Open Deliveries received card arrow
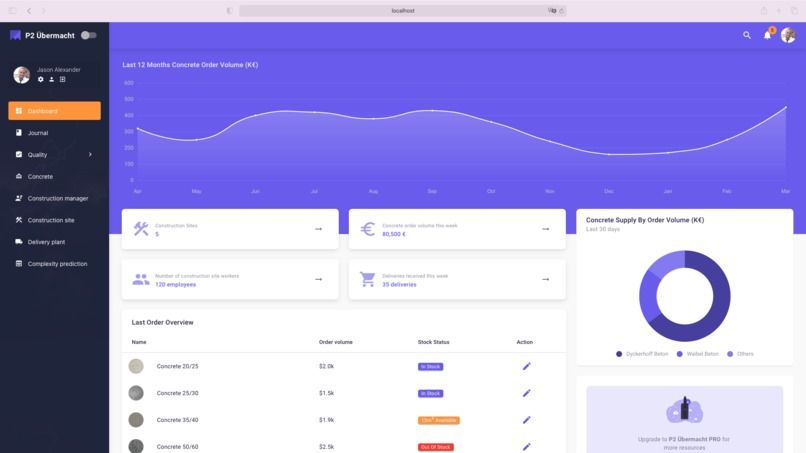Screen dimensions: 806x453 point(545,279)
